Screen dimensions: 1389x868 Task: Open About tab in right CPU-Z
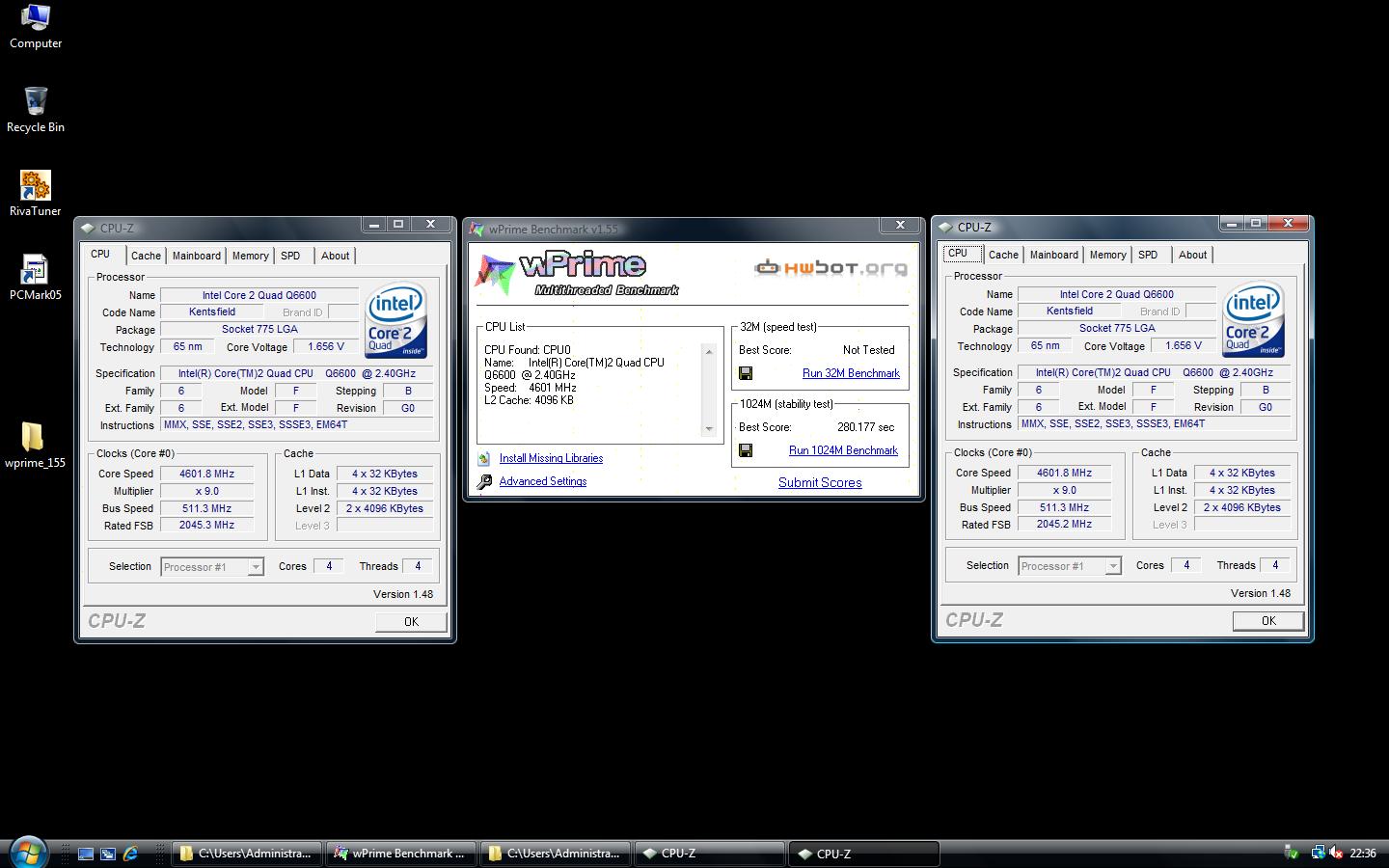(x=1193, y=255)
